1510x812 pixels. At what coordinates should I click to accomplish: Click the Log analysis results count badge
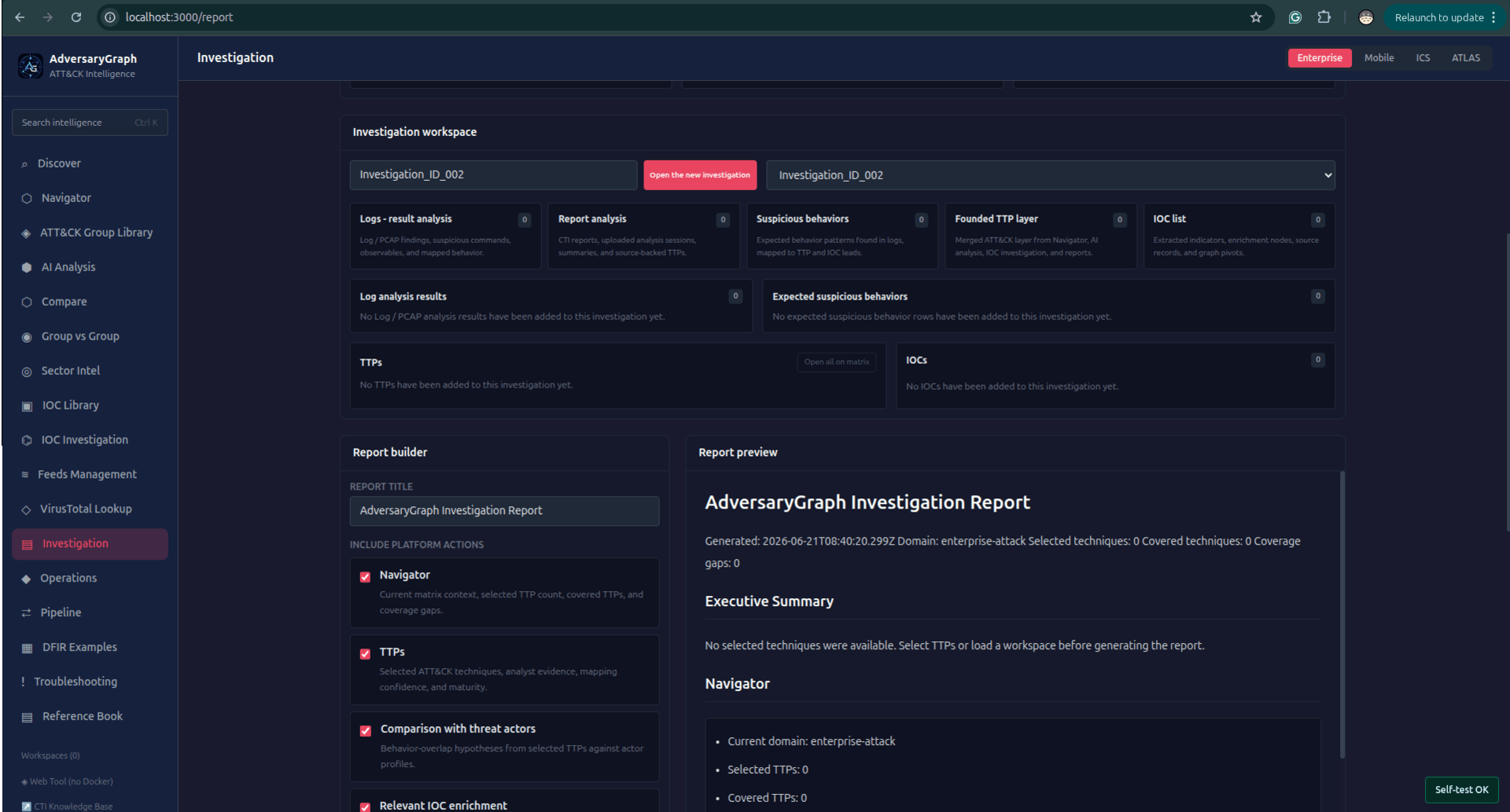(x=735, y=296)
